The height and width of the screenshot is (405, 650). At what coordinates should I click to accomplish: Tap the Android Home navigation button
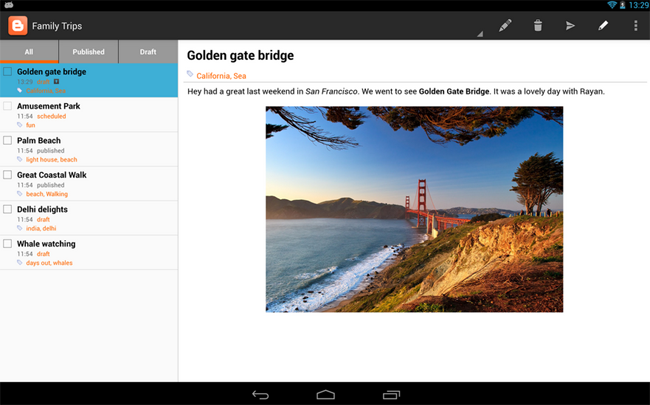(x=325, y=395)
